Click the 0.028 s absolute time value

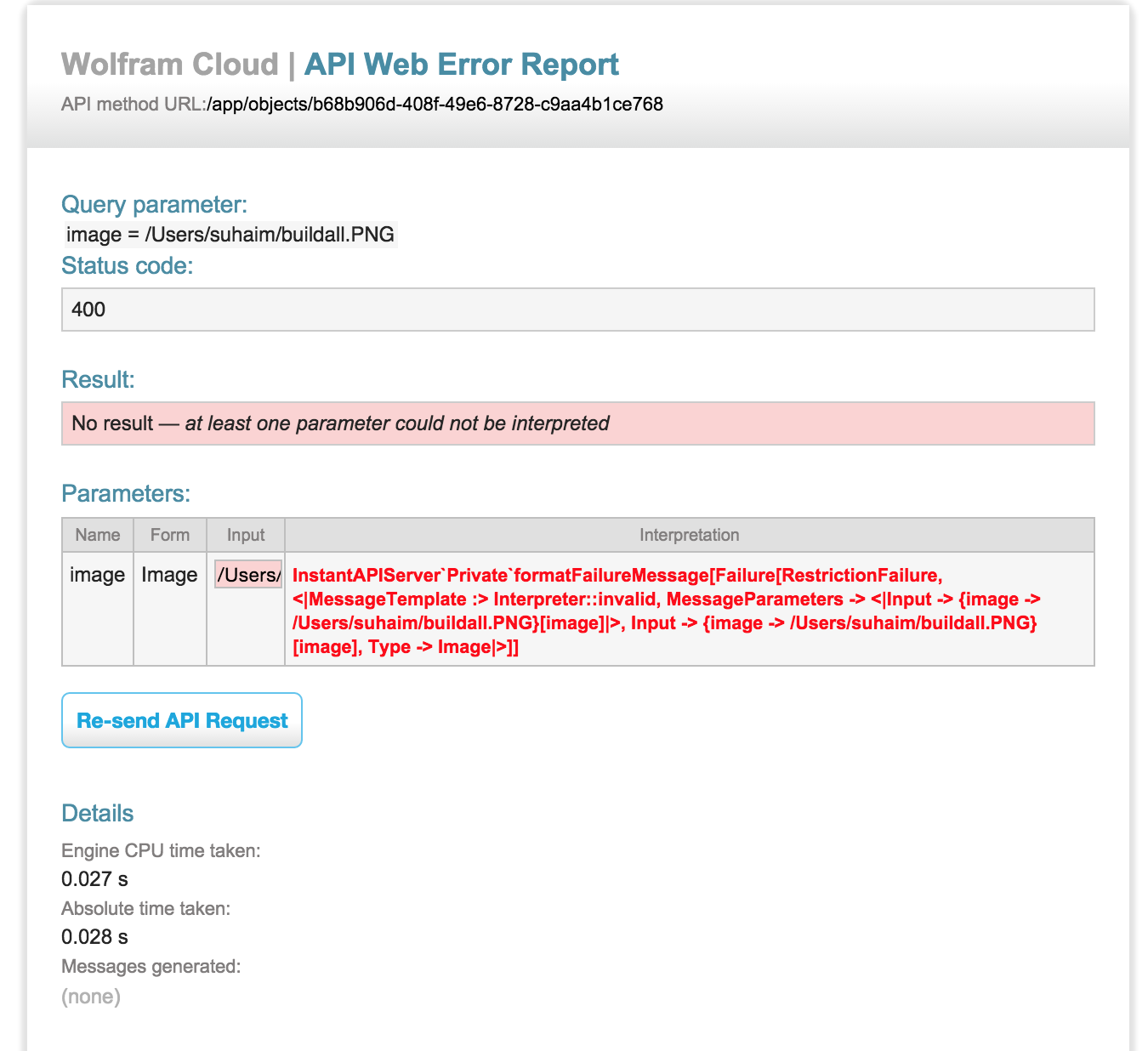tap(94, 937)
